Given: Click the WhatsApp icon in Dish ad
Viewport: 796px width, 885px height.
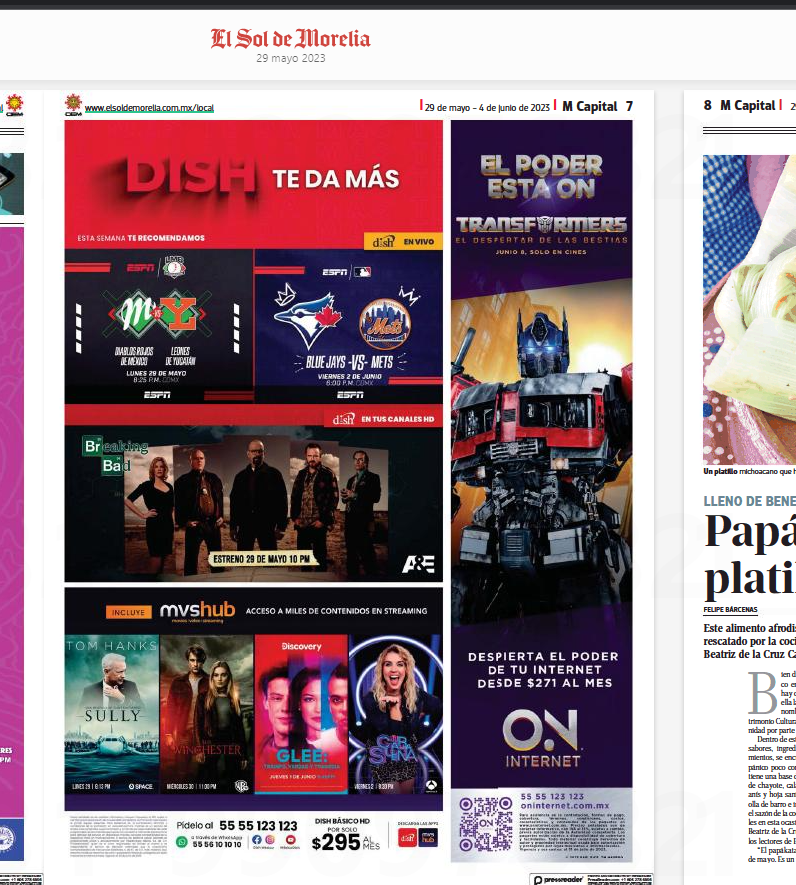Looking at the screenshot, I should tap(181, 843).
